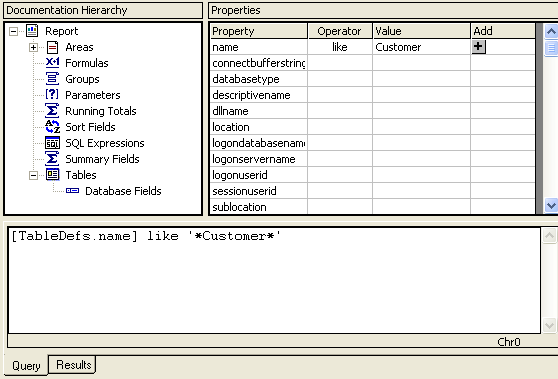Click the logonuserid property row
Screen dimensions: 558x379
coord(373,175)
